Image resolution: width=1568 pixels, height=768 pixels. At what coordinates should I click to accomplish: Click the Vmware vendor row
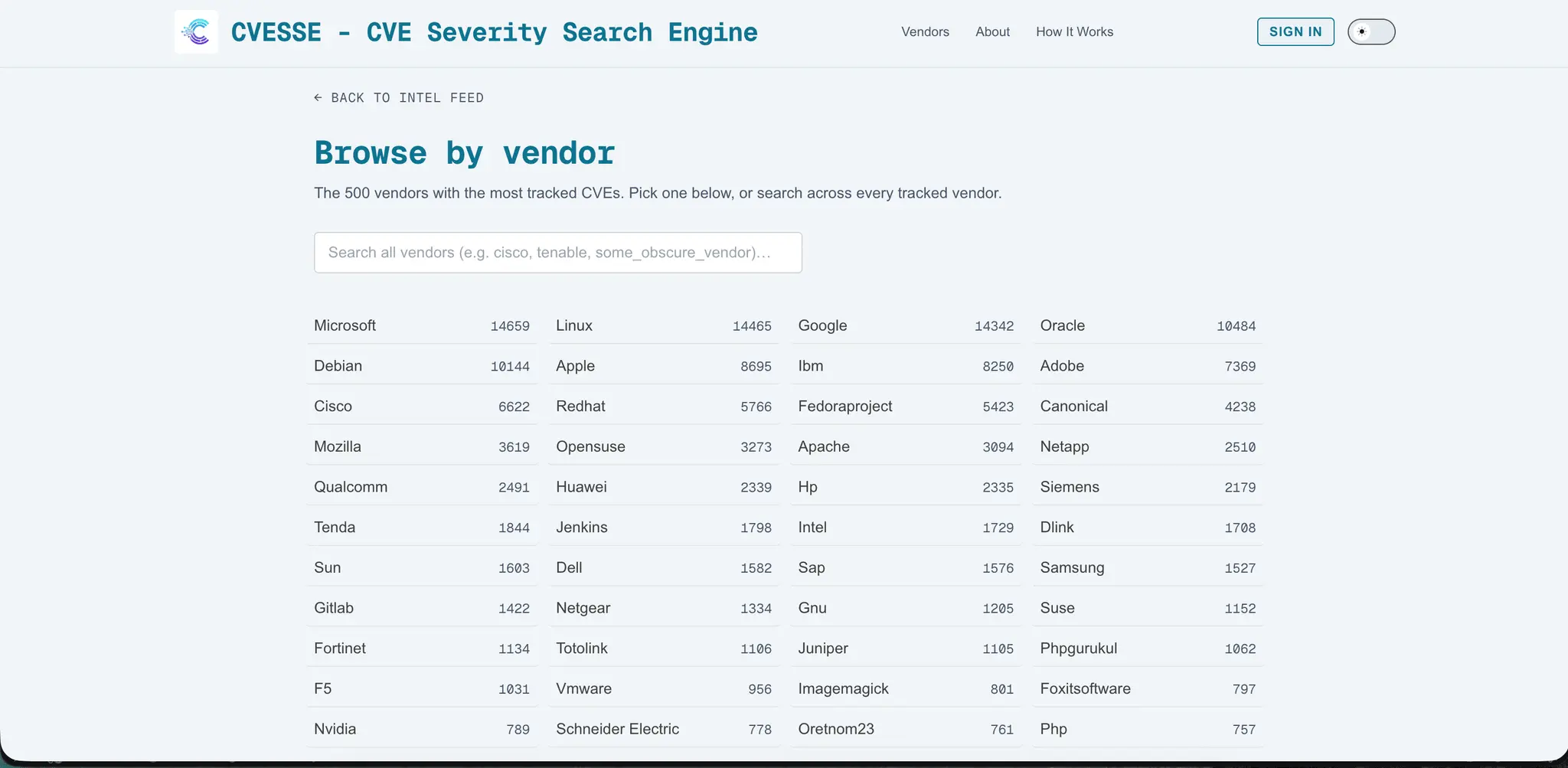(664, 689)
